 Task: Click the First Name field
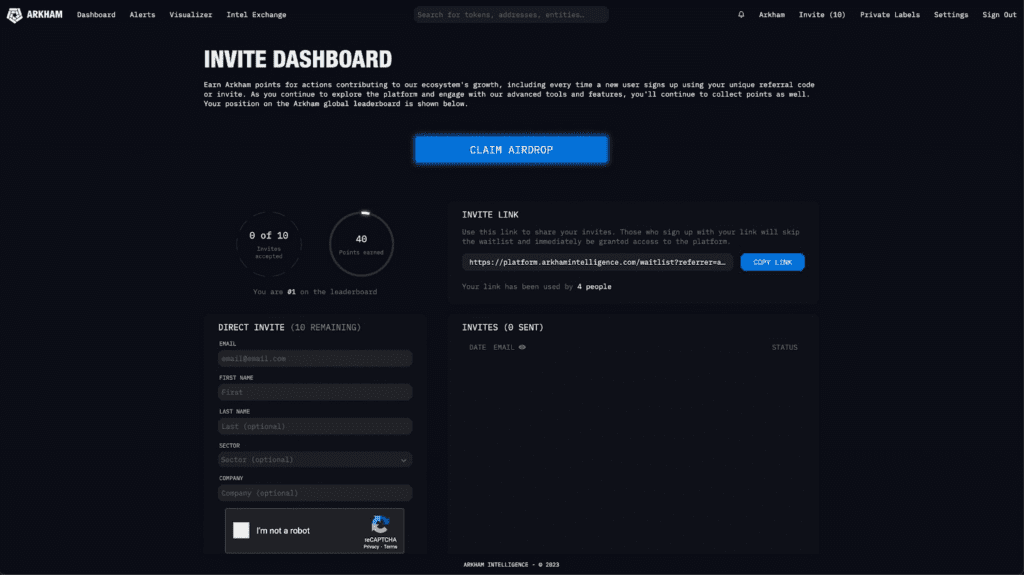[315, 393]
